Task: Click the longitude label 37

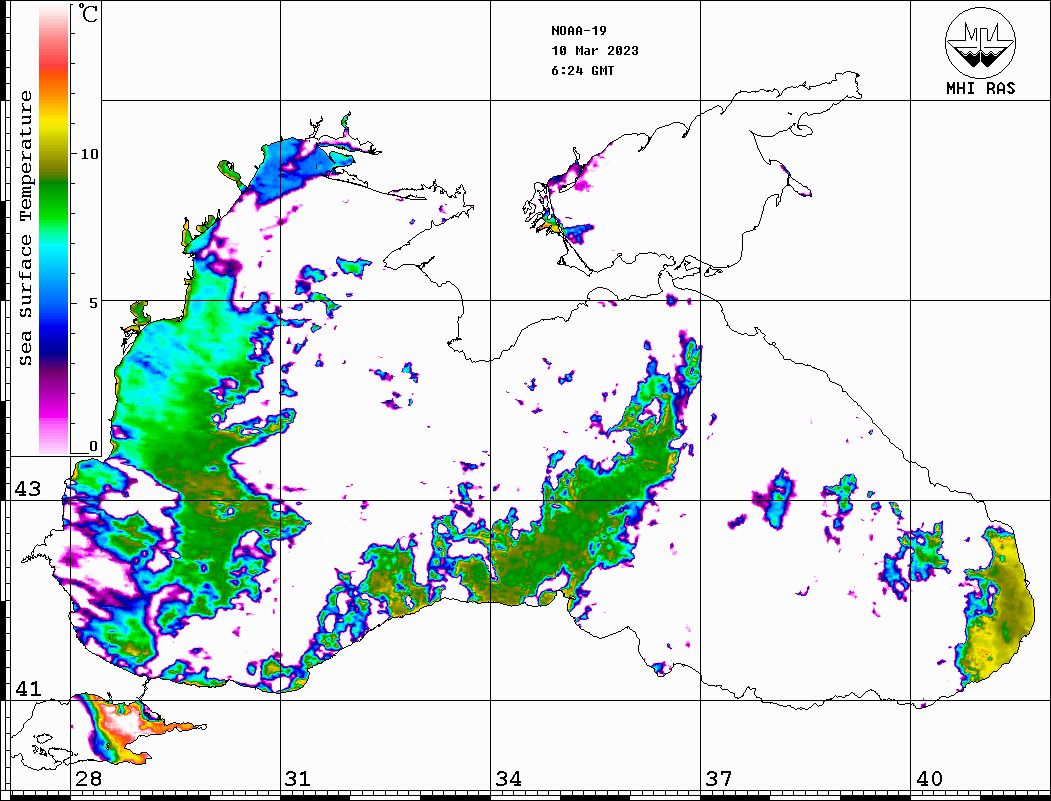Action: pos(719,779)
